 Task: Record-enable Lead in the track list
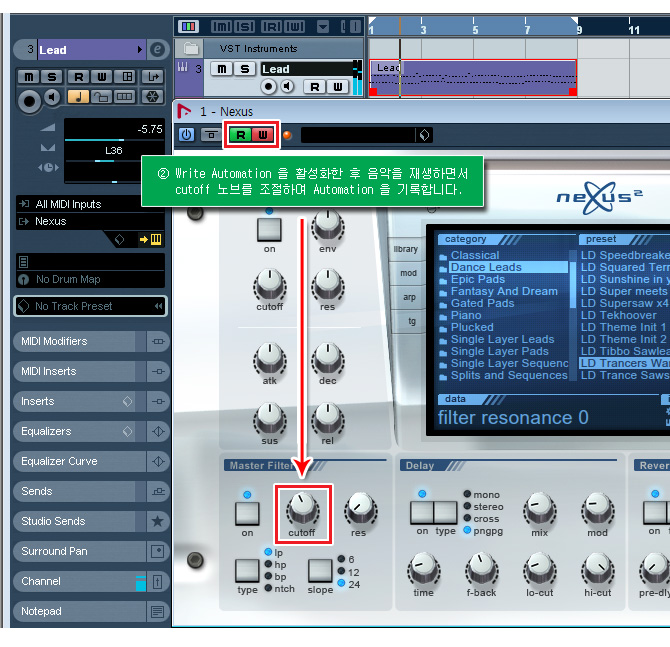pos(268,87)
